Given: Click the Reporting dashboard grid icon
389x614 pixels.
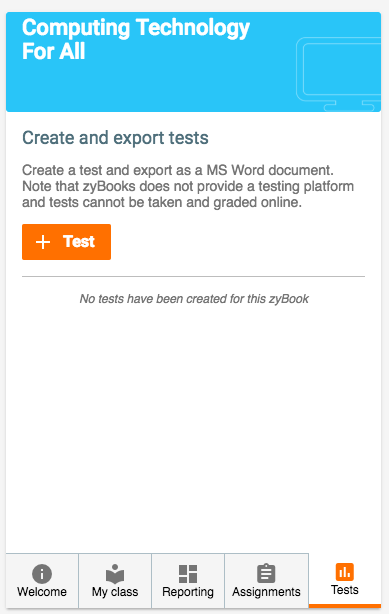Looking at the screenshot, I should [x=188, y=574].
